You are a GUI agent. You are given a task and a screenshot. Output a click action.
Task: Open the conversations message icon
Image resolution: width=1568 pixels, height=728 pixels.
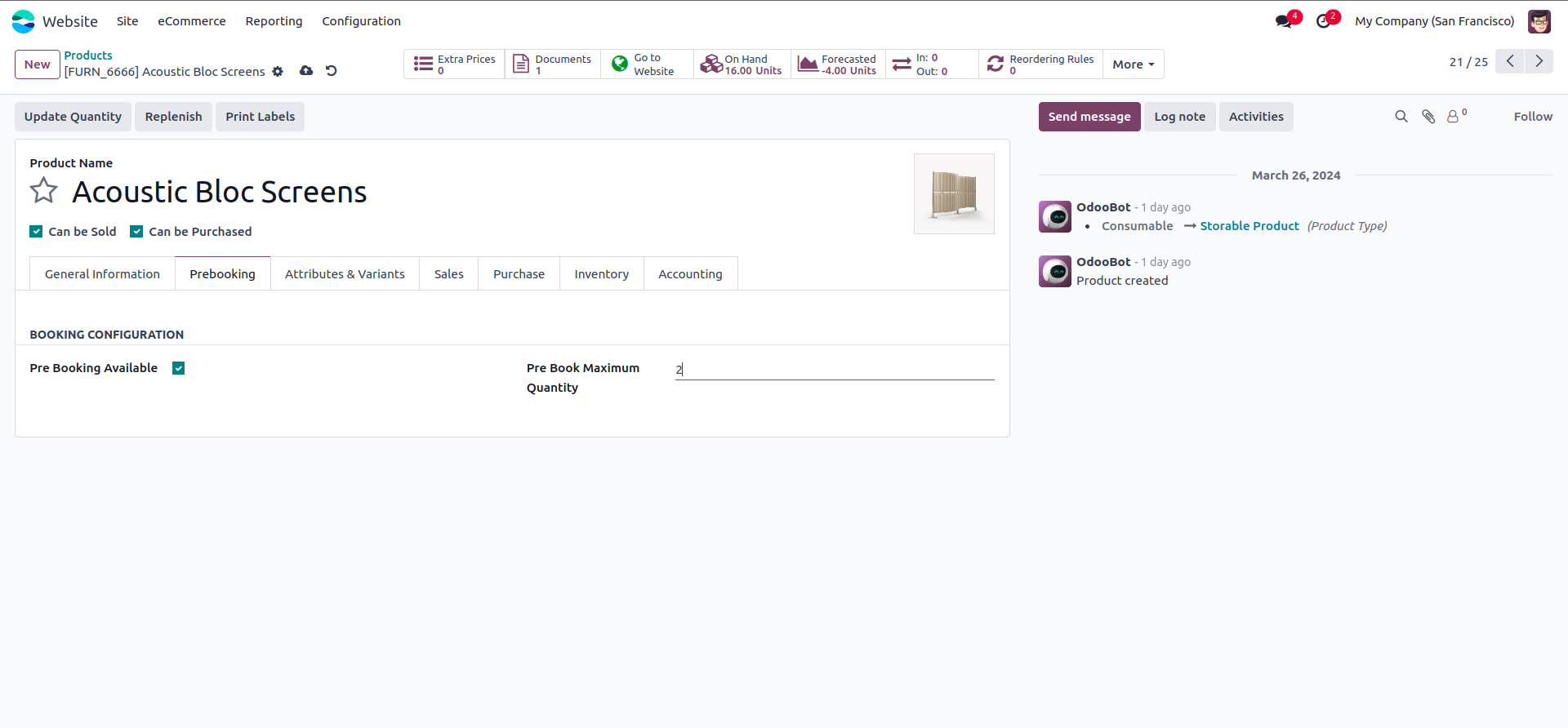(x=1285, y=21)
